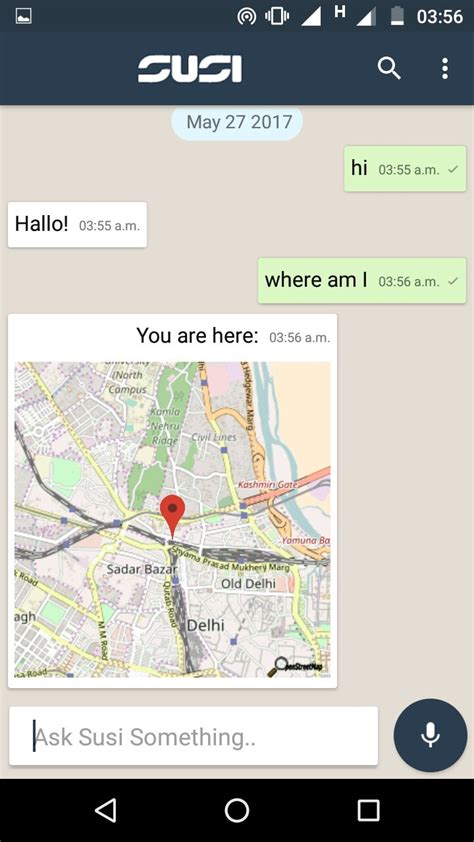This screenshot has width=474, height=842.
Task: Tap the battery icon in status bar
Action: coord(397,16)
